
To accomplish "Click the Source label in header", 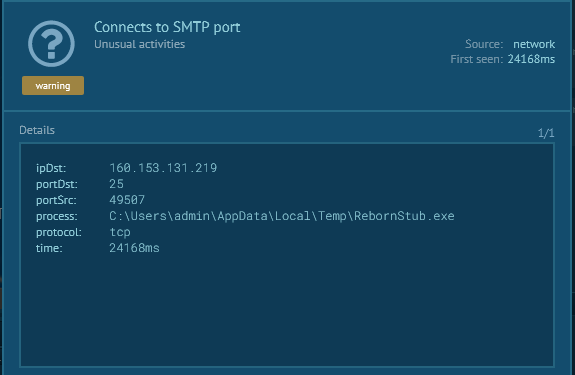I will tap(484, 44).
